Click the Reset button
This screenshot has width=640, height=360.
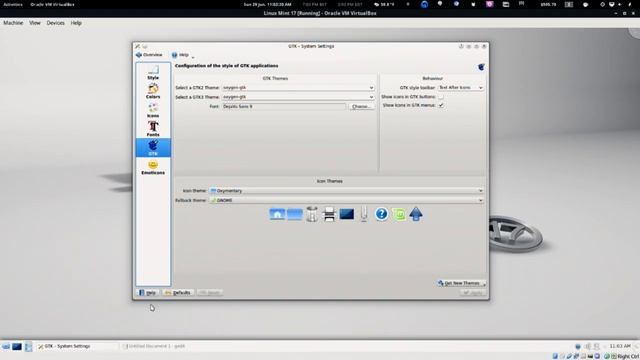[x=209, y=293]
